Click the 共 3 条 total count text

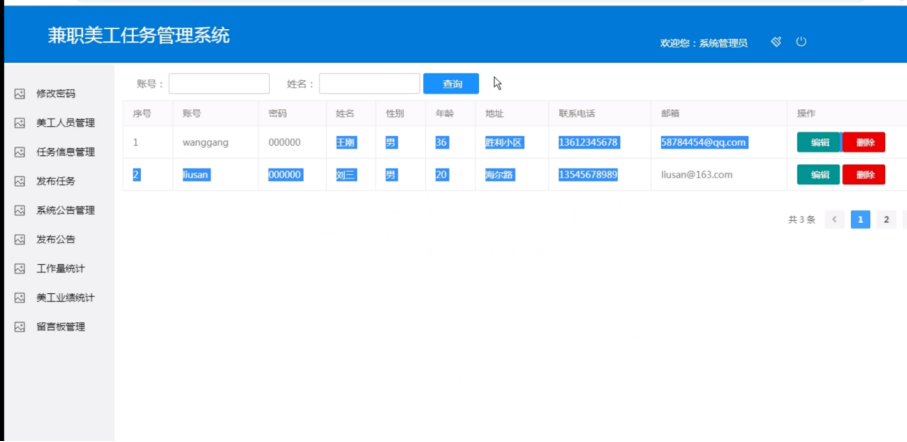pos(802,220)
